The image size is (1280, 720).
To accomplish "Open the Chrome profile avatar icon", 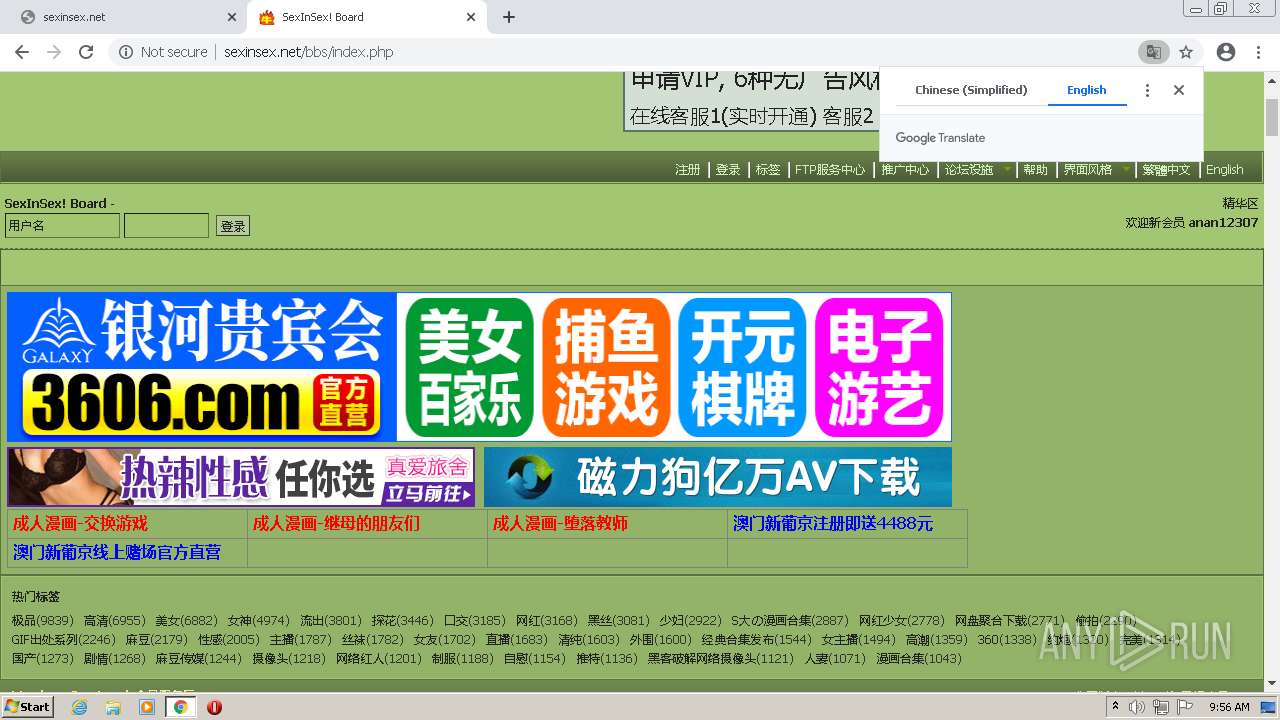I will (1226, 52).
